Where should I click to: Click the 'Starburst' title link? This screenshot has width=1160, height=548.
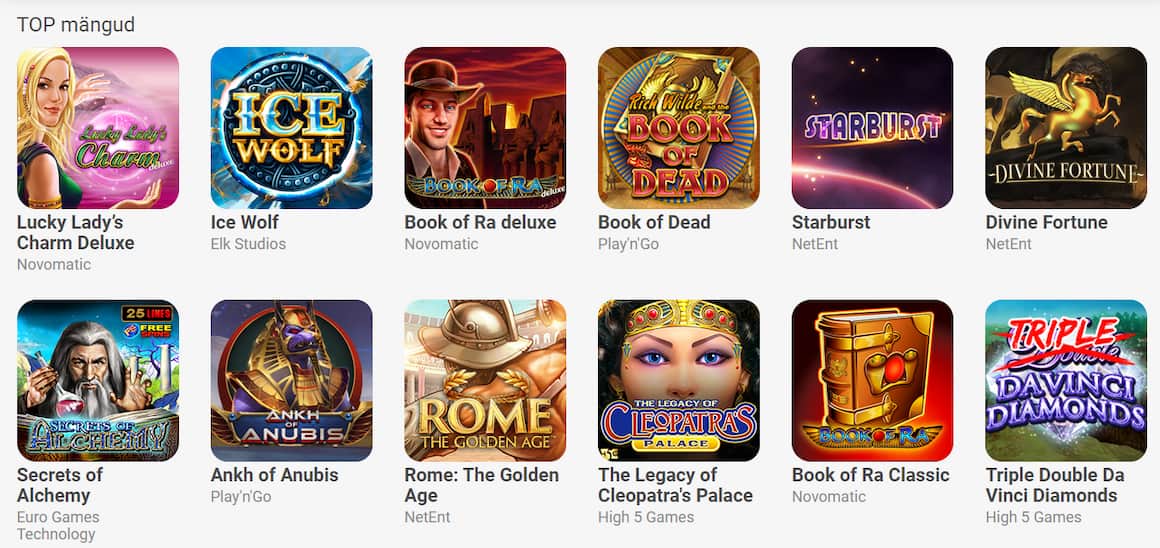(831, 223)
